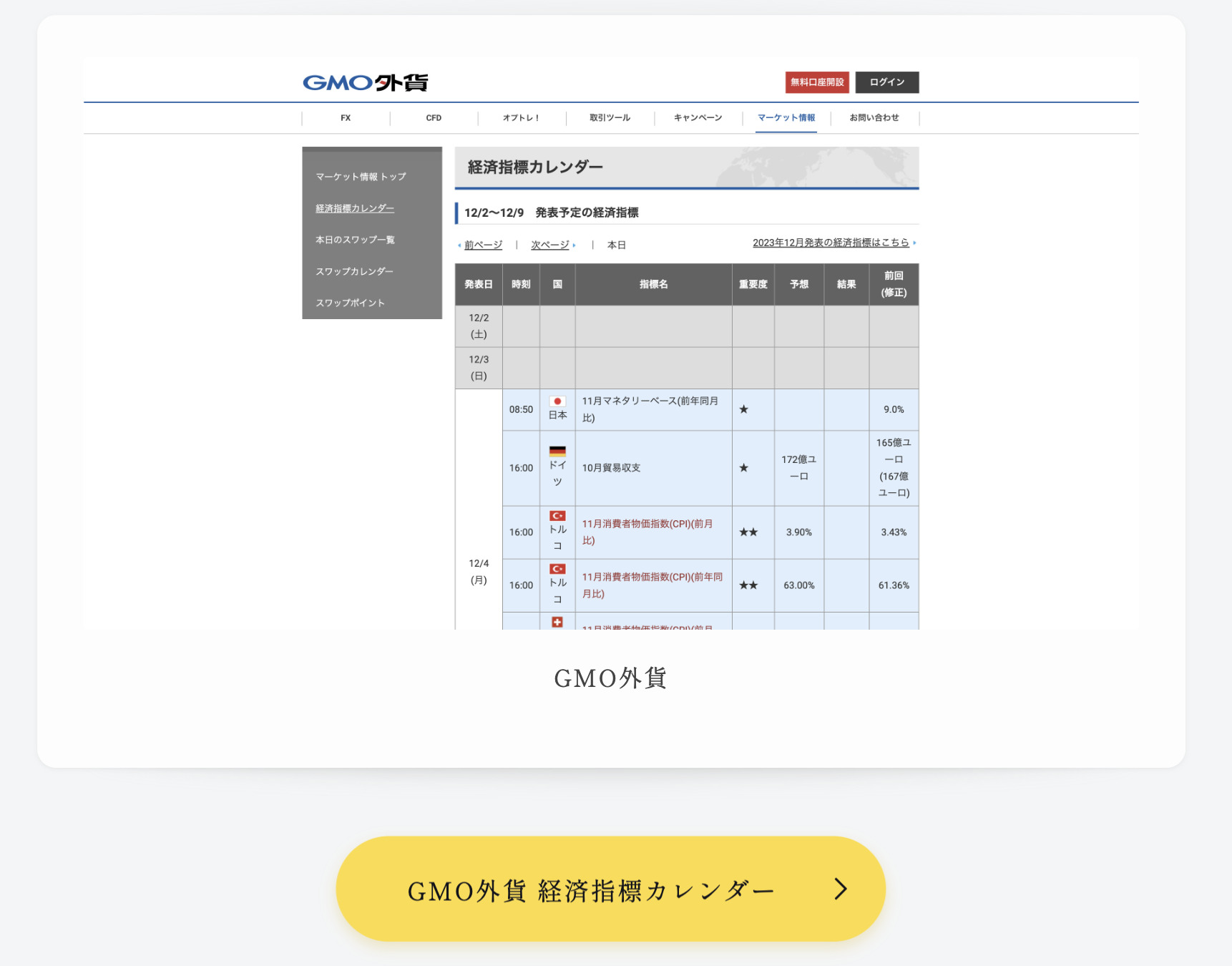Viewport: 1232px width, 966px height.
Task: Click the first Turkey flag icon
Action: [x=557, y=516]
